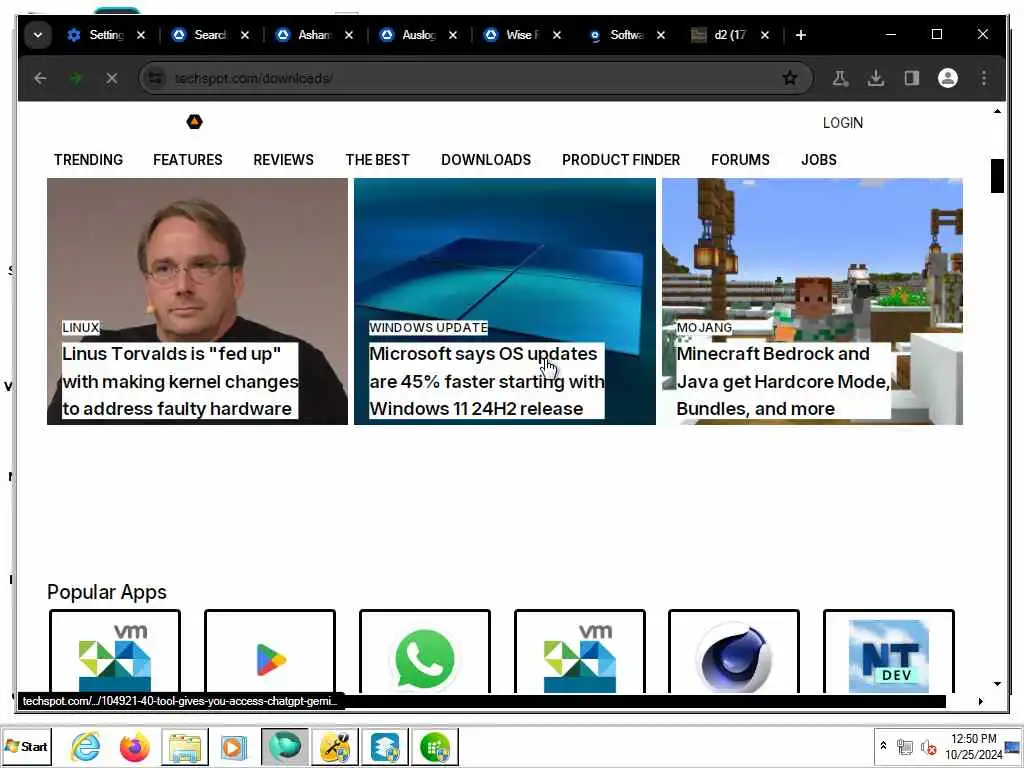Screen dimensions: 1024x768
Task: Switch to the Wise tab
Action: pyautogui.click(x=512, y=35)
